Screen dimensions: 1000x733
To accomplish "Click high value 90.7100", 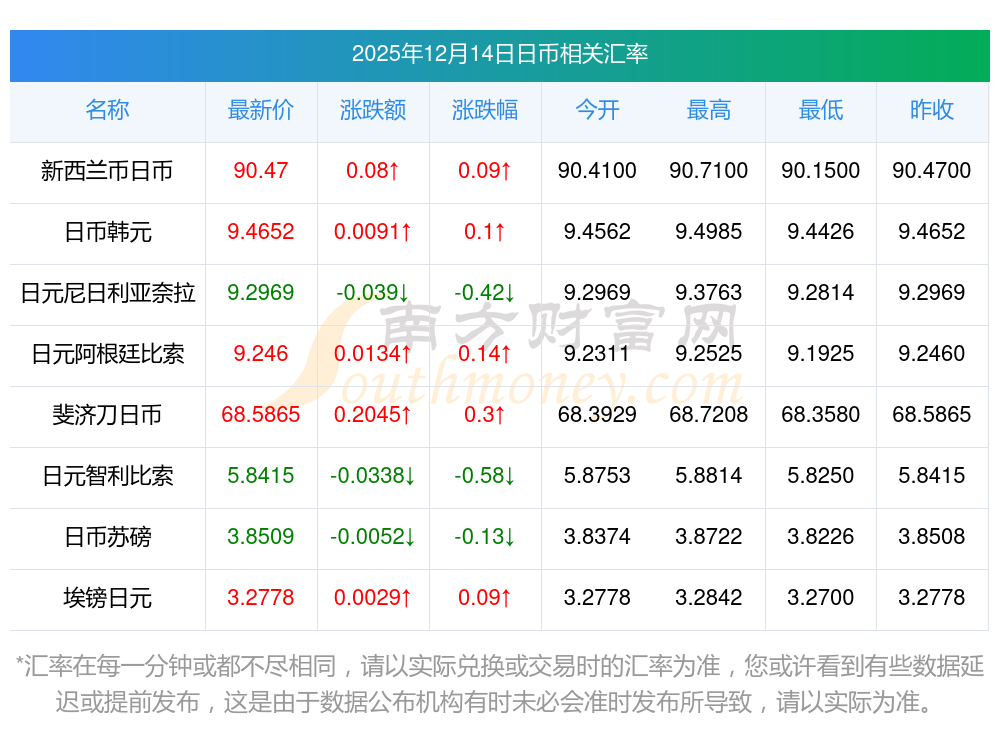I will [x=709, y=170].
